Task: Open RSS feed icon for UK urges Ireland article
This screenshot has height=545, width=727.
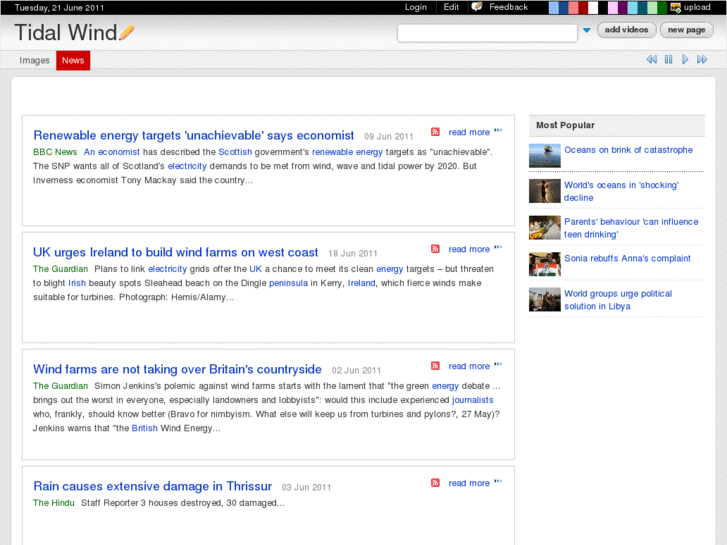Action: (x=435, y=249)
